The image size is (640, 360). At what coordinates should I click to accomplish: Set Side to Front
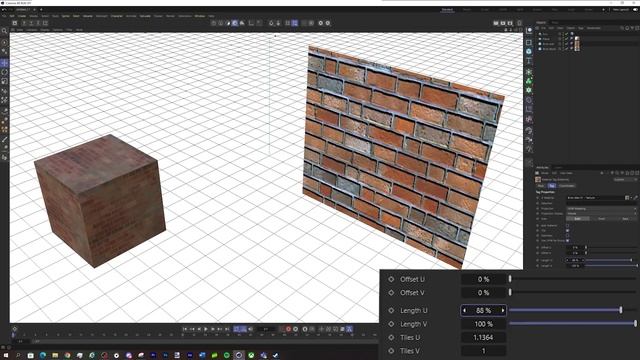(602, 219)
